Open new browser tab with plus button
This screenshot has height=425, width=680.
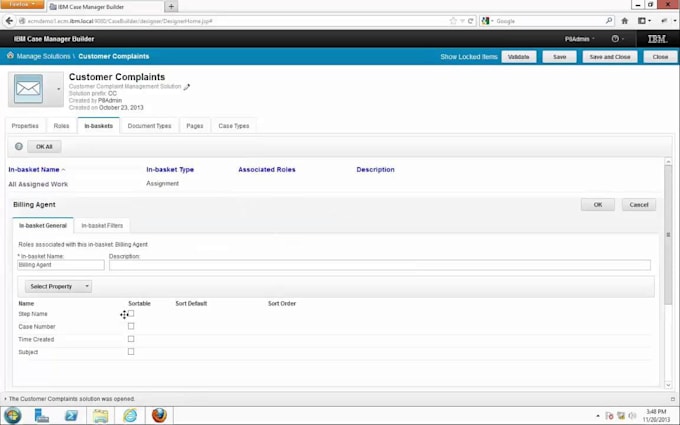click(x=171, y=7)
